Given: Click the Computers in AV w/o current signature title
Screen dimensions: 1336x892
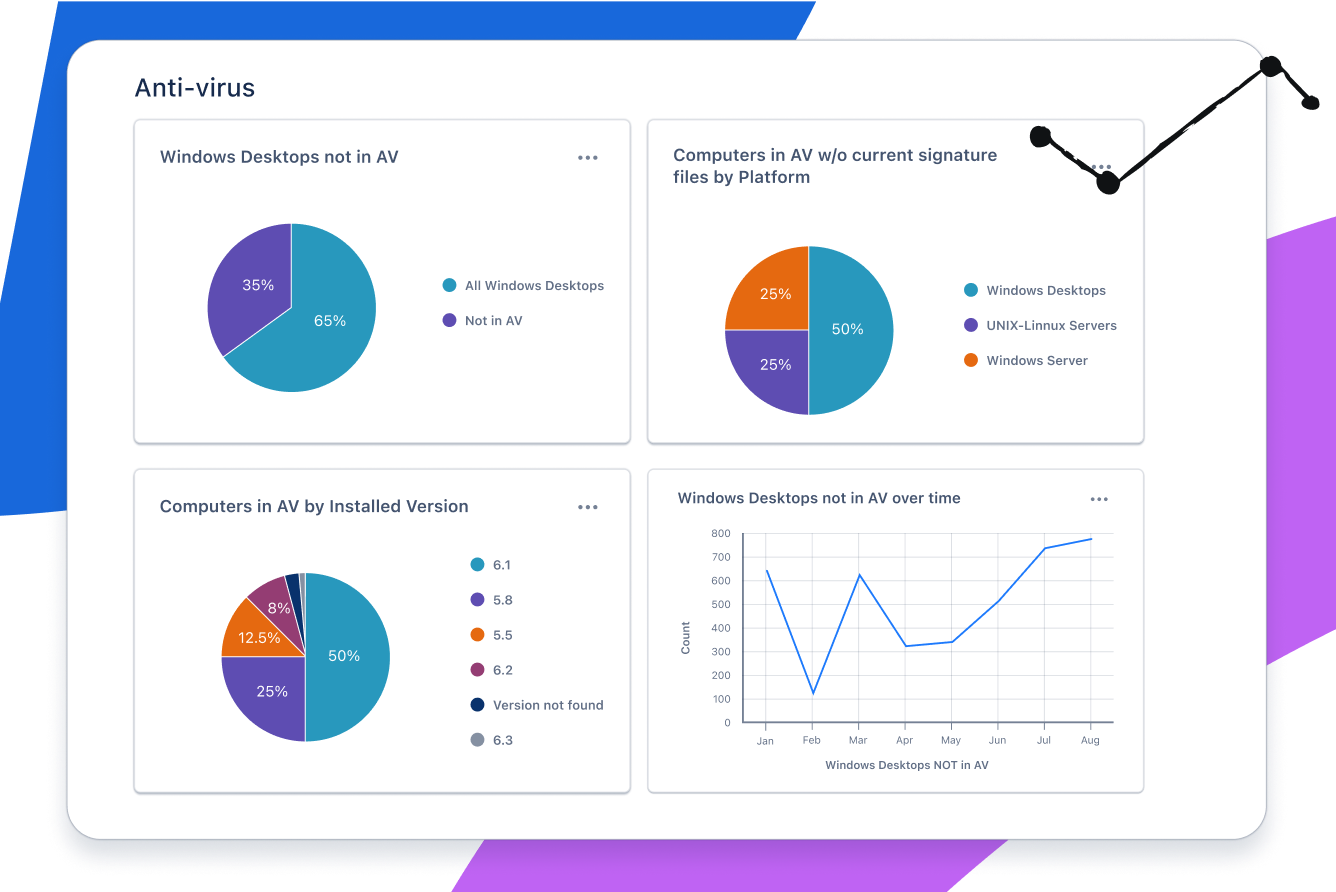Looking at the screenshot, I should point(835,166).
